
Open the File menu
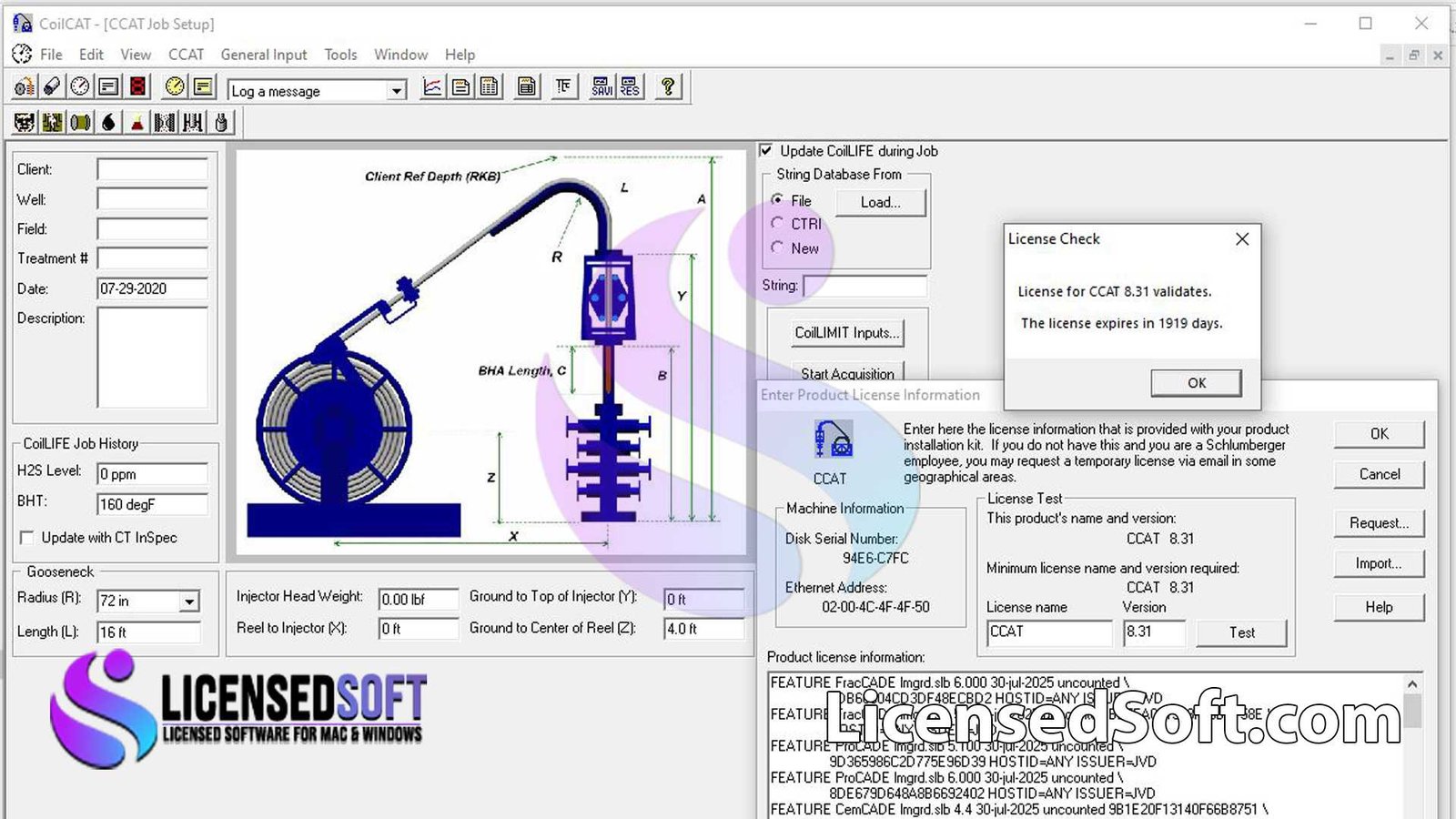[52, 55]
